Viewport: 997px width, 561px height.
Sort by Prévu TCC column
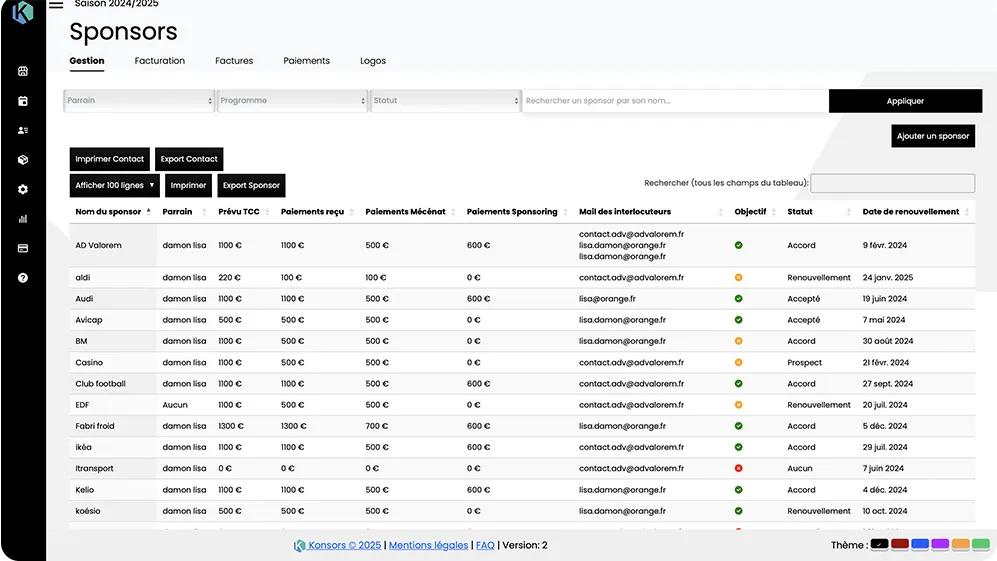tap(244, 212)
